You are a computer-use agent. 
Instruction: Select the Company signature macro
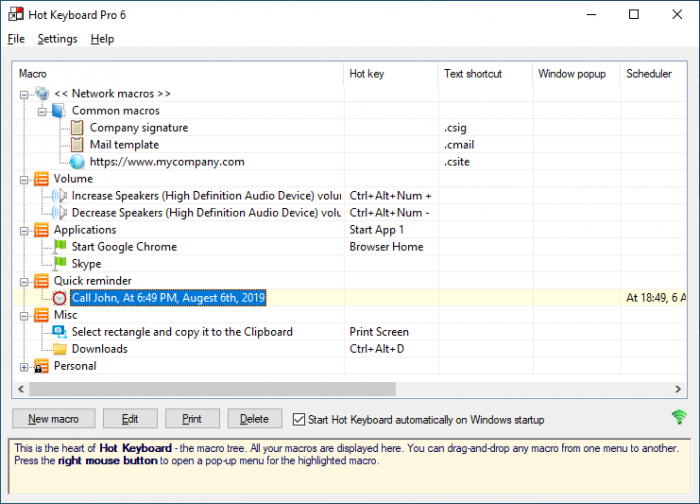click(139, 128)
